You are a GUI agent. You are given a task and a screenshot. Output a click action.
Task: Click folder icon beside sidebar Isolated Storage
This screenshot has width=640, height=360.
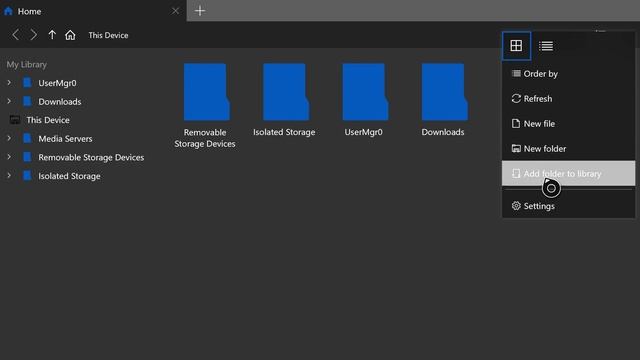[x=27, y=176]
